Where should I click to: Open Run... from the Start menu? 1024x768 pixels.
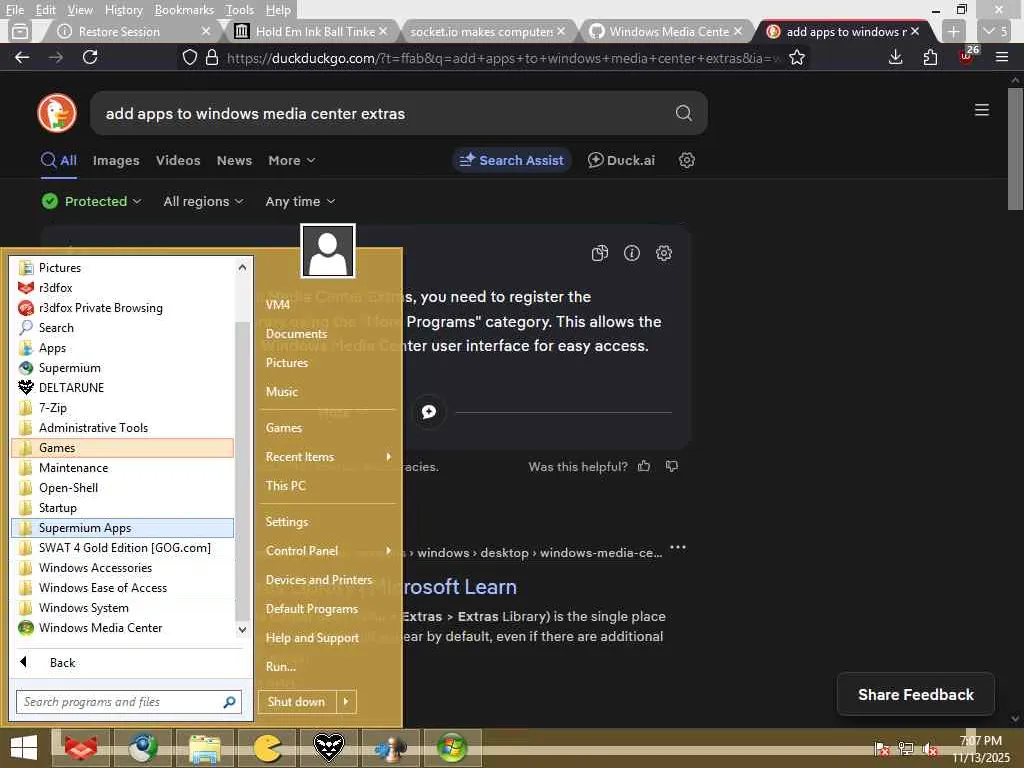coord(328,666)
